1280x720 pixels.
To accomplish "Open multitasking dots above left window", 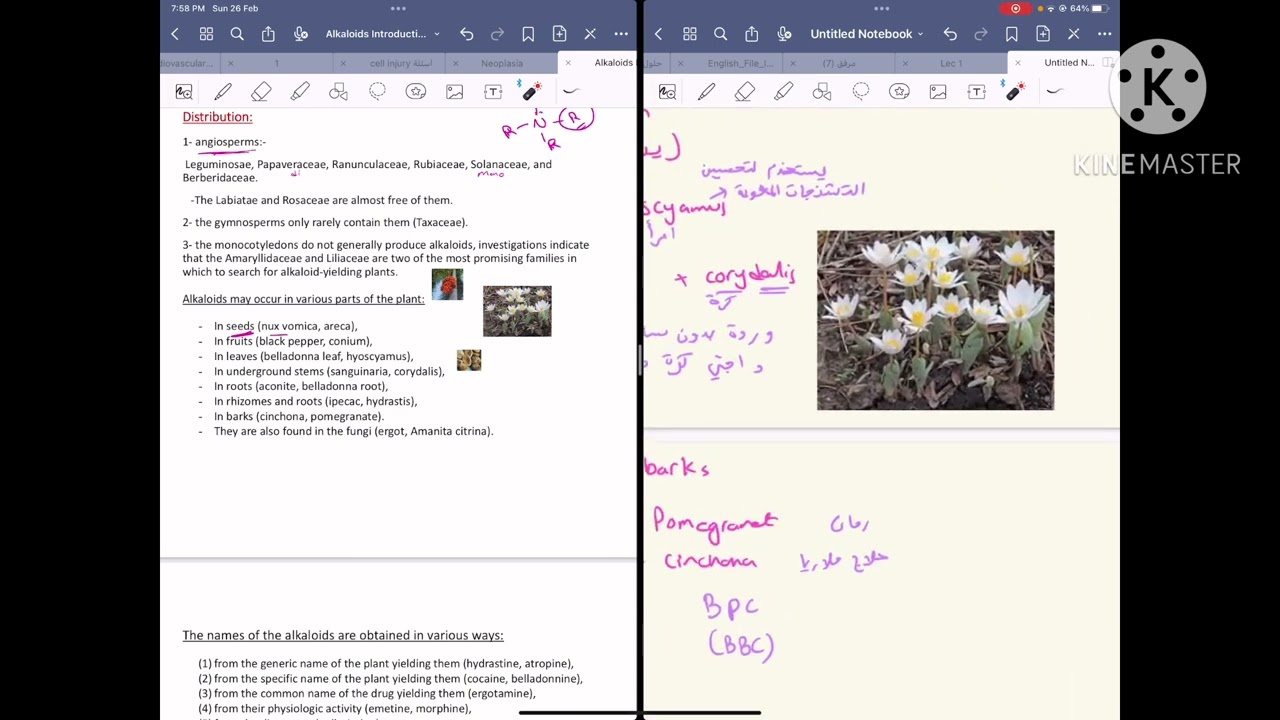I will click(x=398, y=8).
